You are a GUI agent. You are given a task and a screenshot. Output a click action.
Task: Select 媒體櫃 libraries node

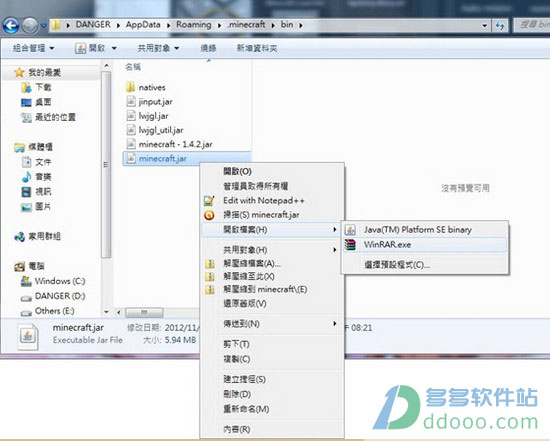coord(34,147)
